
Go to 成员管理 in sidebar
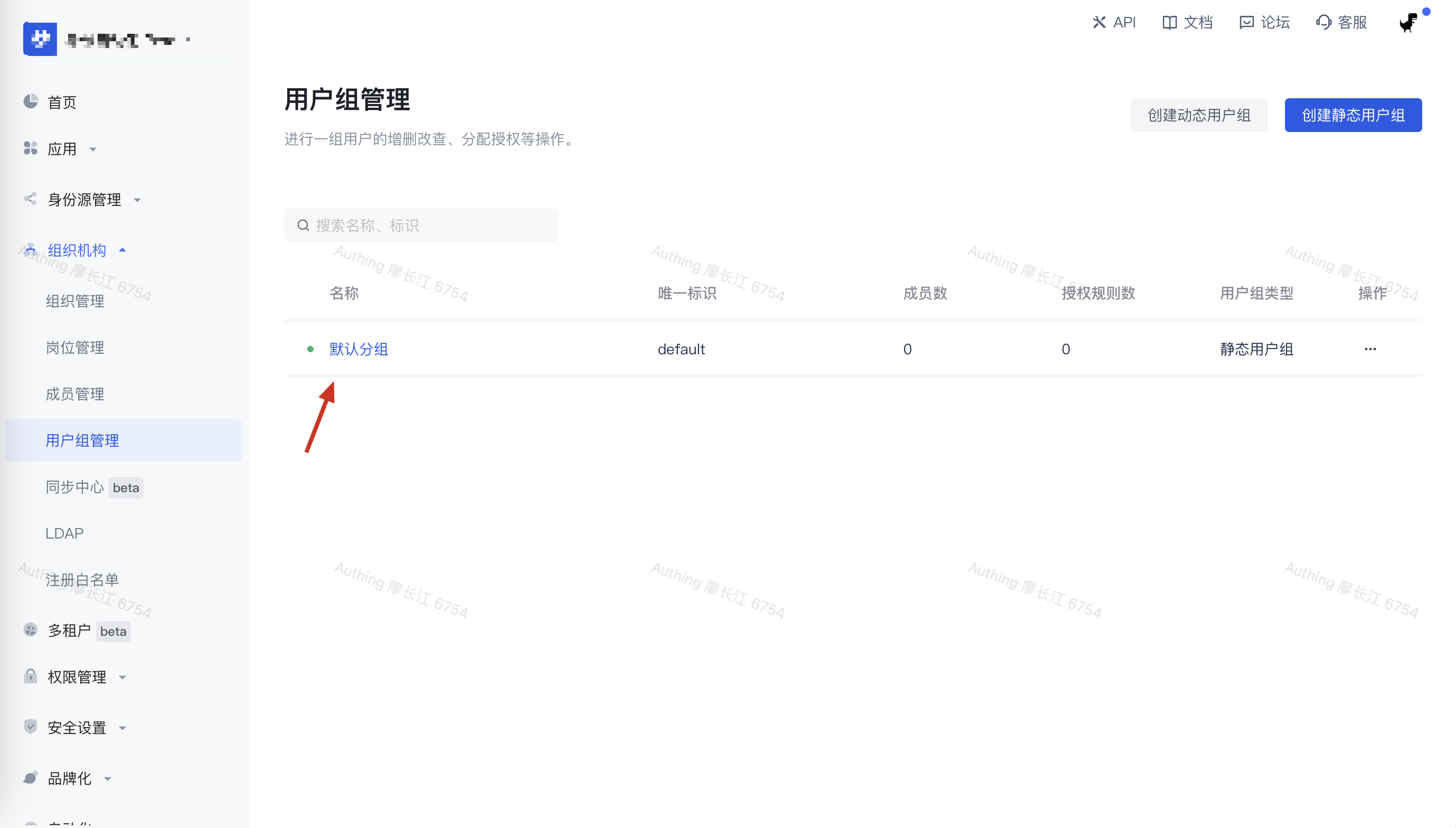74,394
